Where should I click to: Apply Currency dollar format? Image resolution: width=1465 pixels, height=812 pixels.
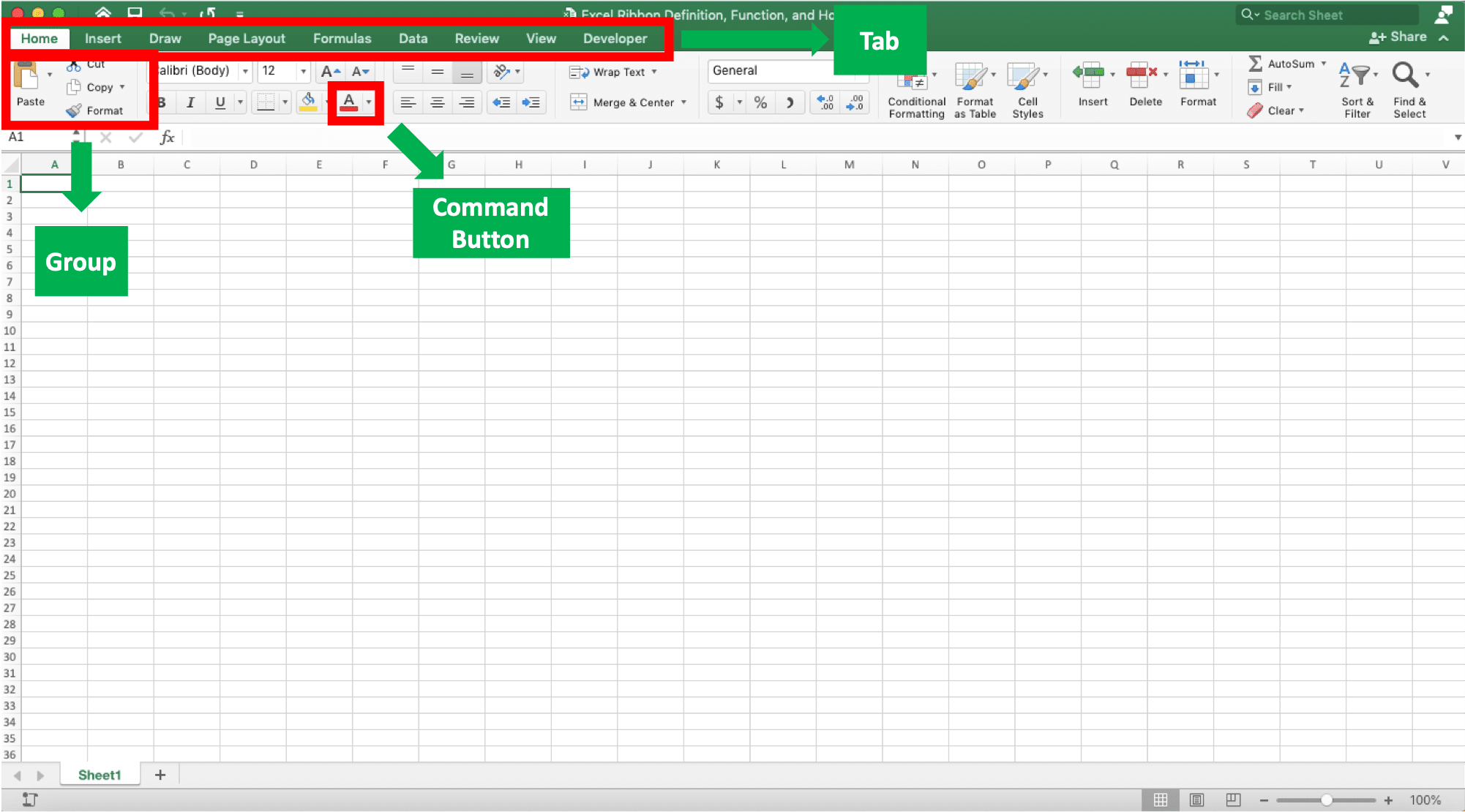coord(719,102)
